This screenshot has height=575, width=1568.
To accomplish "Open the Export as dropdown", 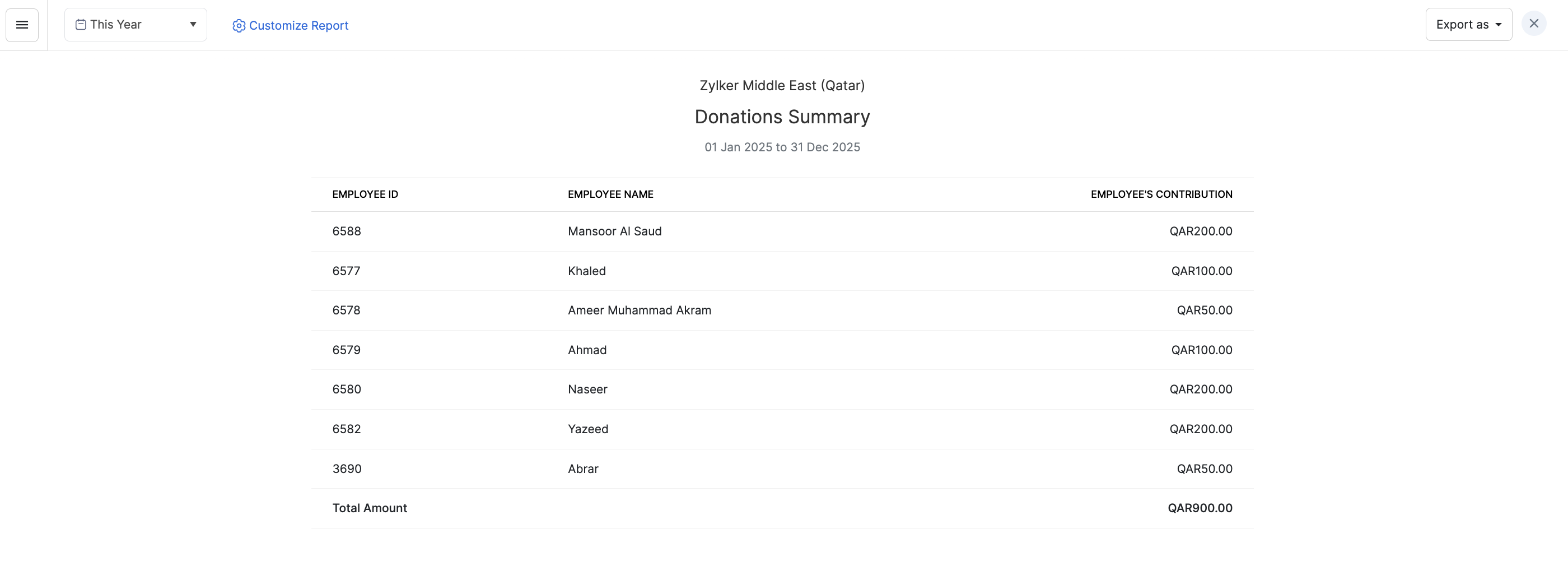I will pyautogui.click(x=1468, y=25).
